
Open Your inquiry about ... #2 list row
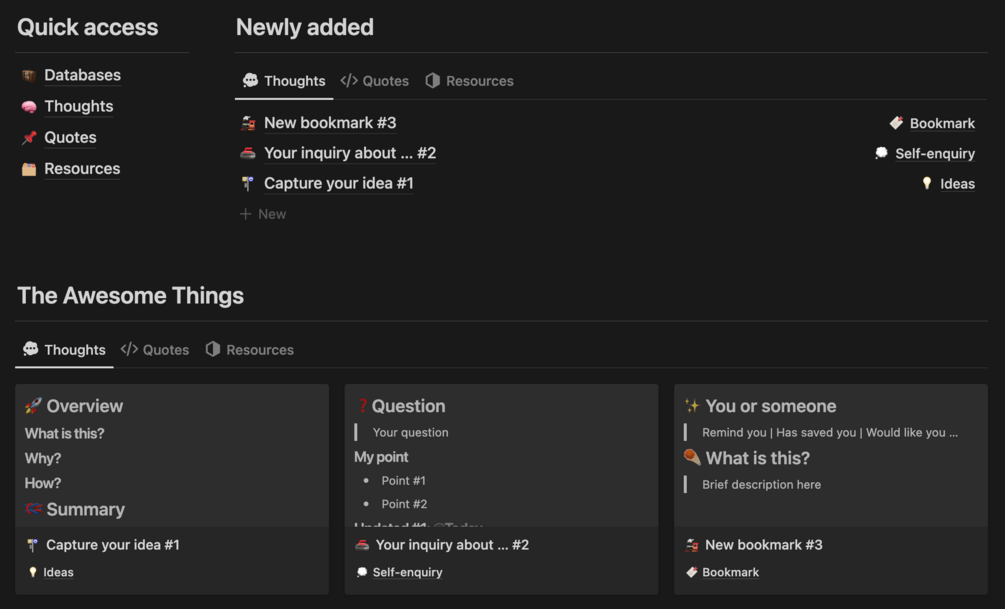(x=350, y=154)
